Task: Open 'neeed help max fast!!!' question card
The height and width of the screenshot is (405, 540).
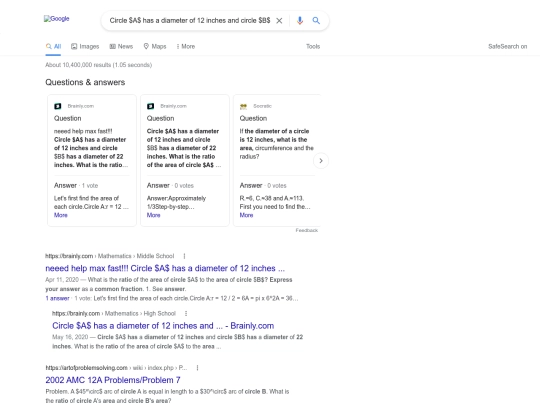Action: (91, 148)
